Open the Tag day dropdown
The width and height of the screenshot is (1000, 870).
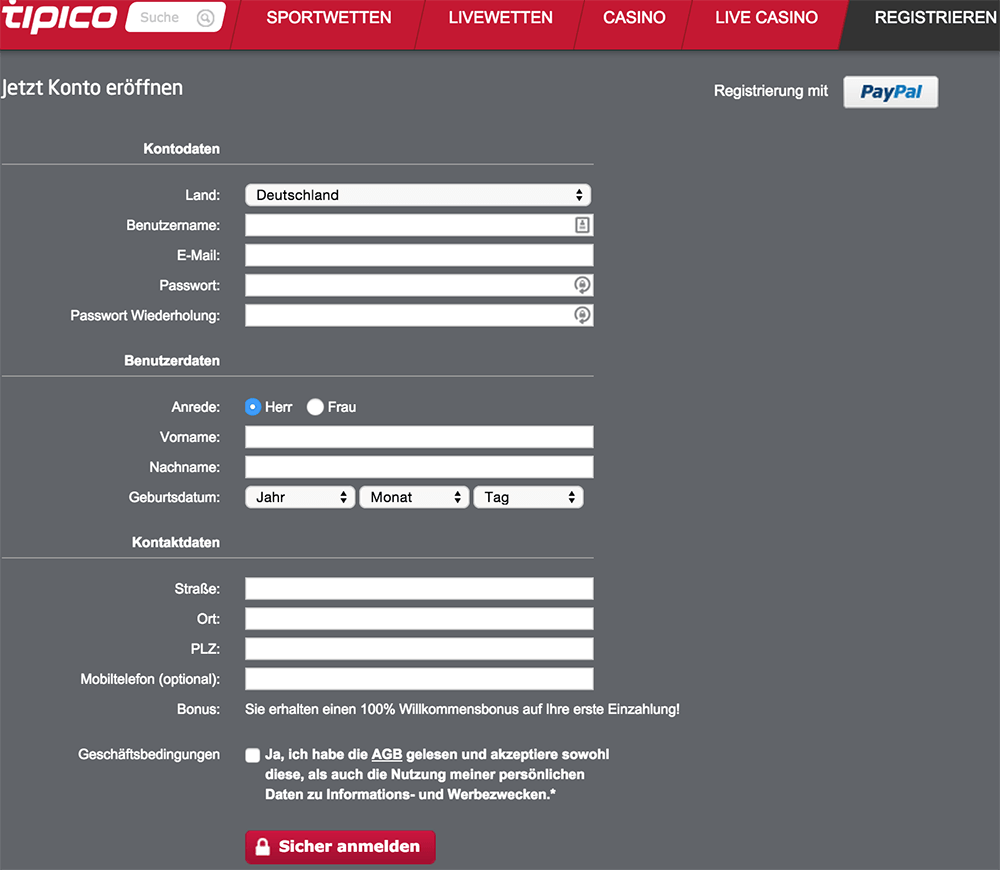click(528, 498)
